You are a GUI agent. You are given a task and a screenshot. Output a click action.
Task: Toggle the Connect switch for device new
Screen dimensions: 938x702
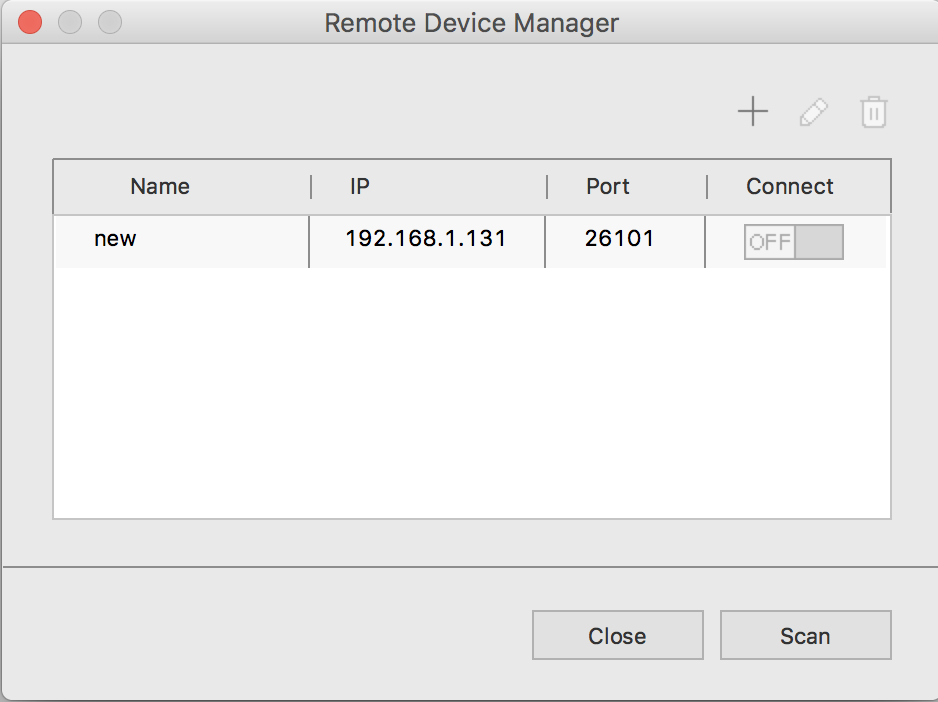coord(794,242)
